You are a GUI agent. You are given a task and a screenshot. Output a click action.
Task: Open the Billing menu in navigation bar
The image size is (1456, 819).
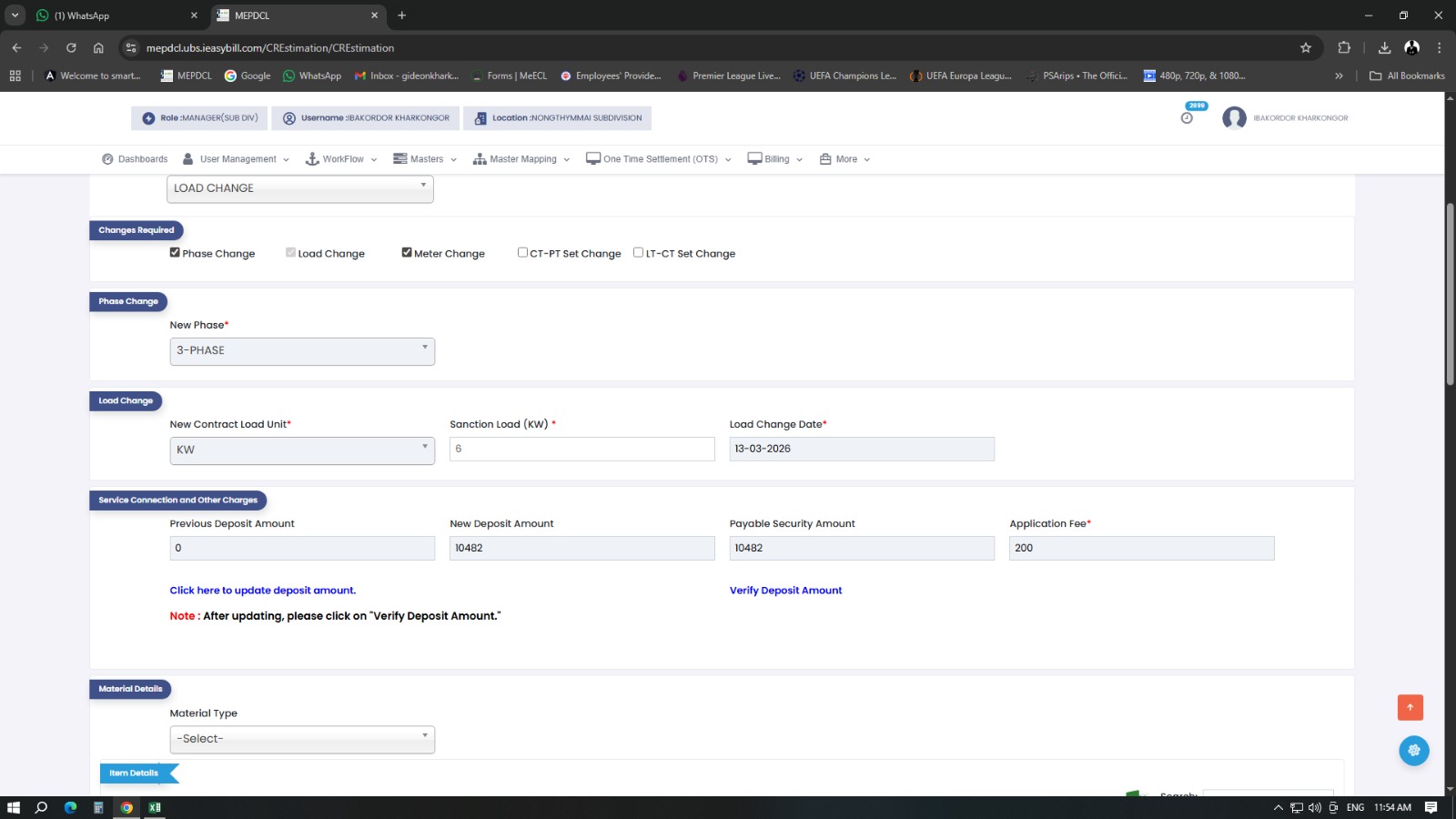tap(775, 159)
